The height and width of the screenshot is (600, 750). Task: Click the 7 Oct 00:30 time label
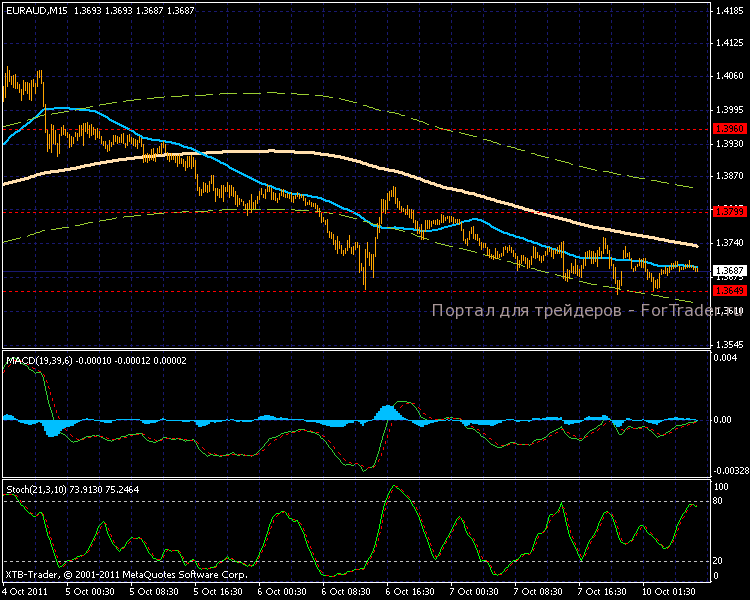(x=474, y=592)
